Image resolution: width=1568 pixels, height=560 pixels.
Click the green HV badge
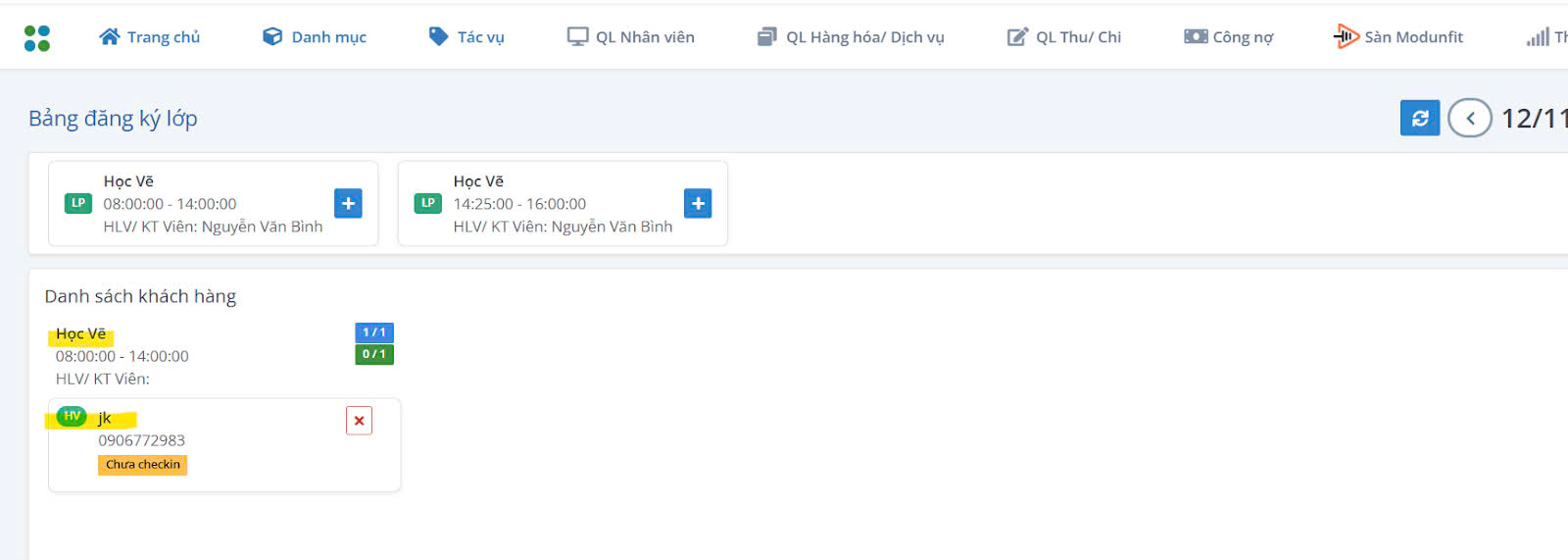72,417
